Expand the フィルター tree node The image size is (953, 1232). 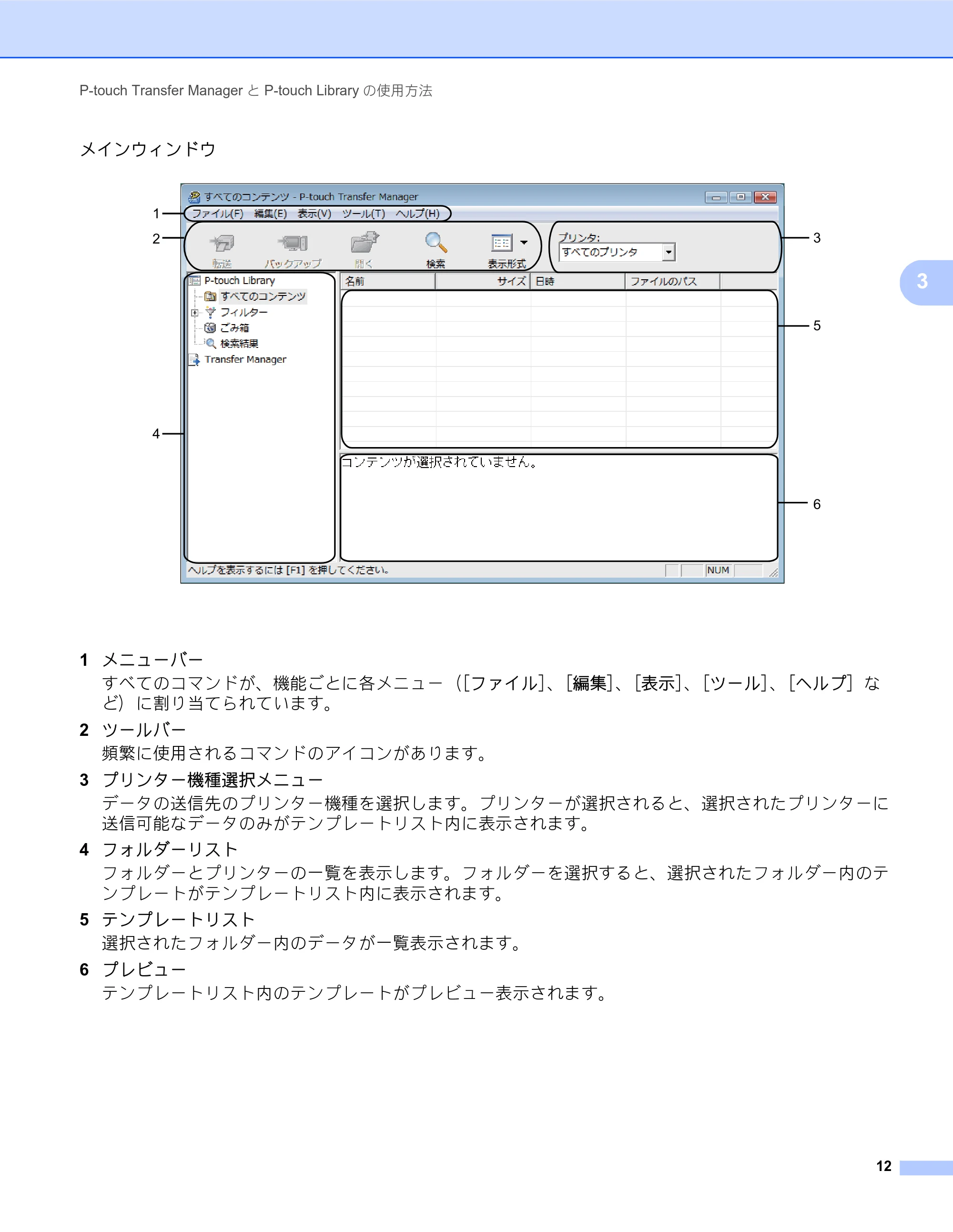click(194, 313)
